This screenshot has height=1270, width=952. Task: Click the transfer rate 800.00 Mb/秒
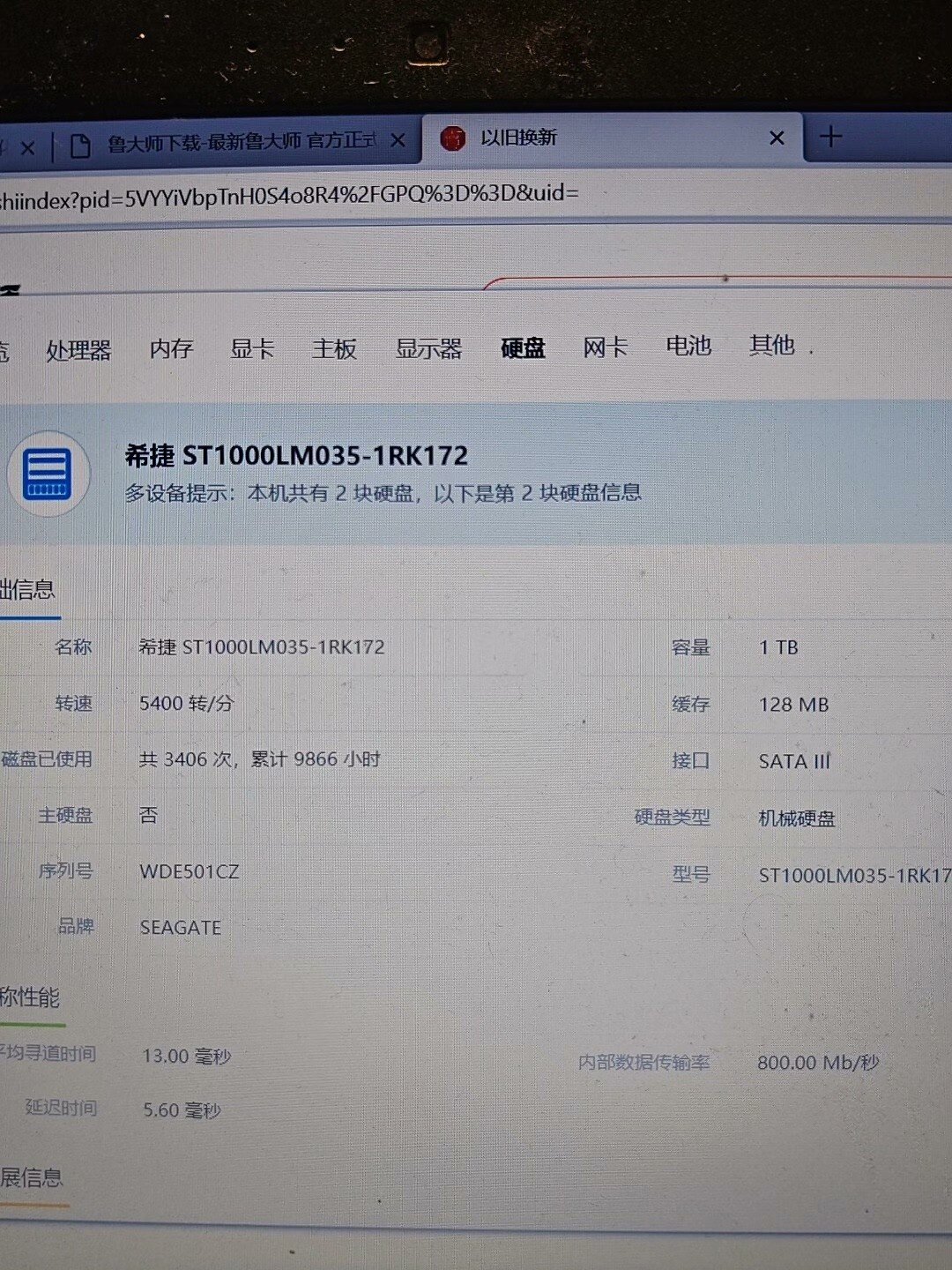click(x=818, y=1063)
